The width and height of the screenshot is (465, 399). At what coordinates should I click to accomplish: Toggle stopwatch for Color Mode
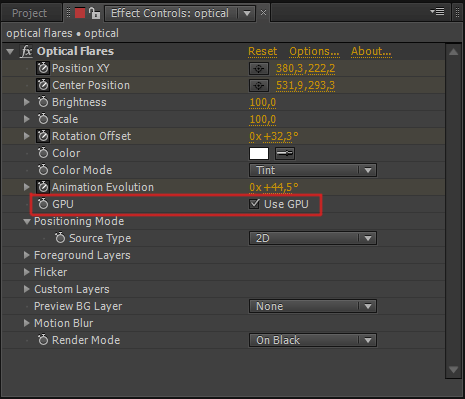pyautogui.click(x=43, y=170)
